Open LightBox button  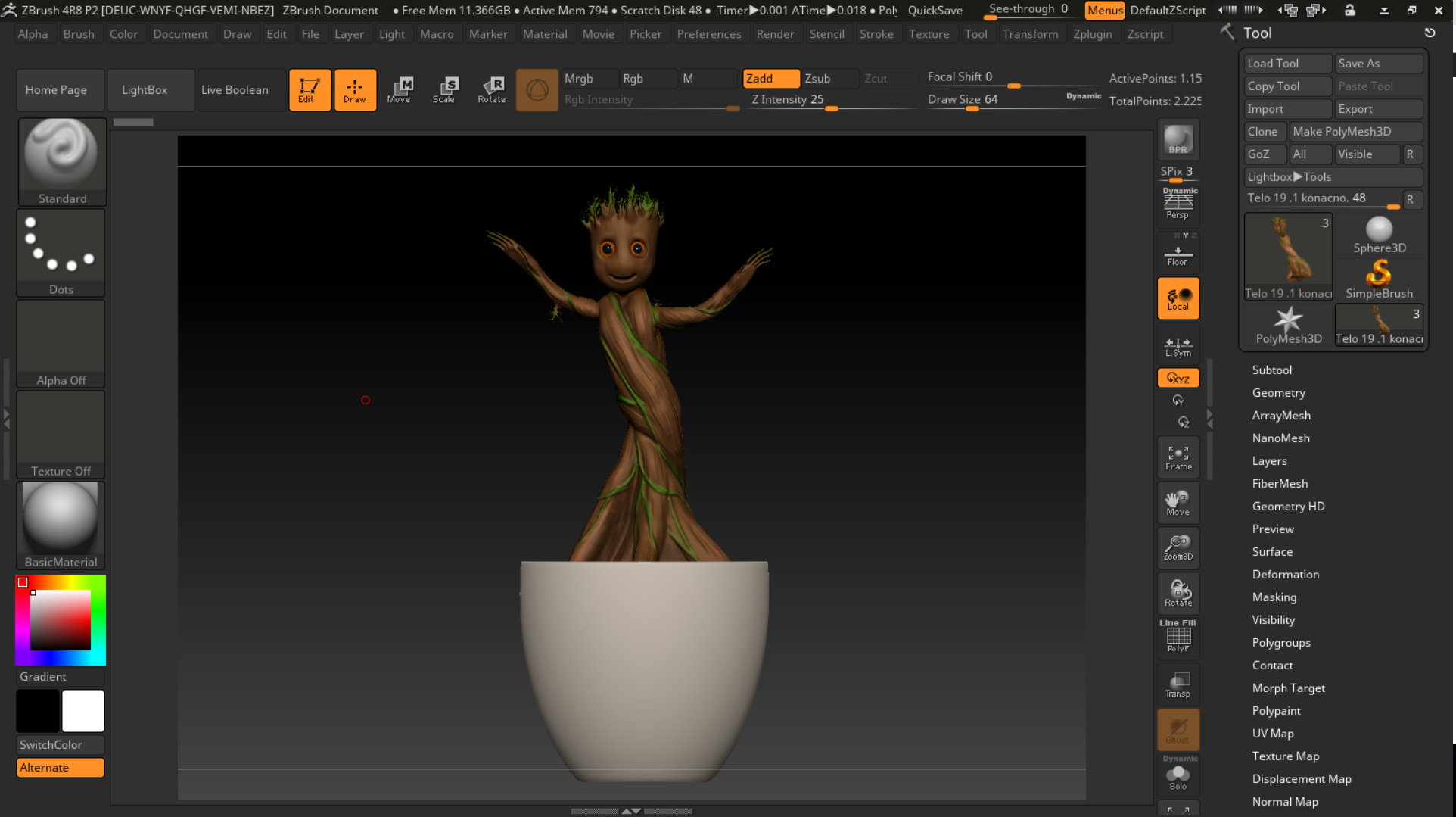(151, 90)
